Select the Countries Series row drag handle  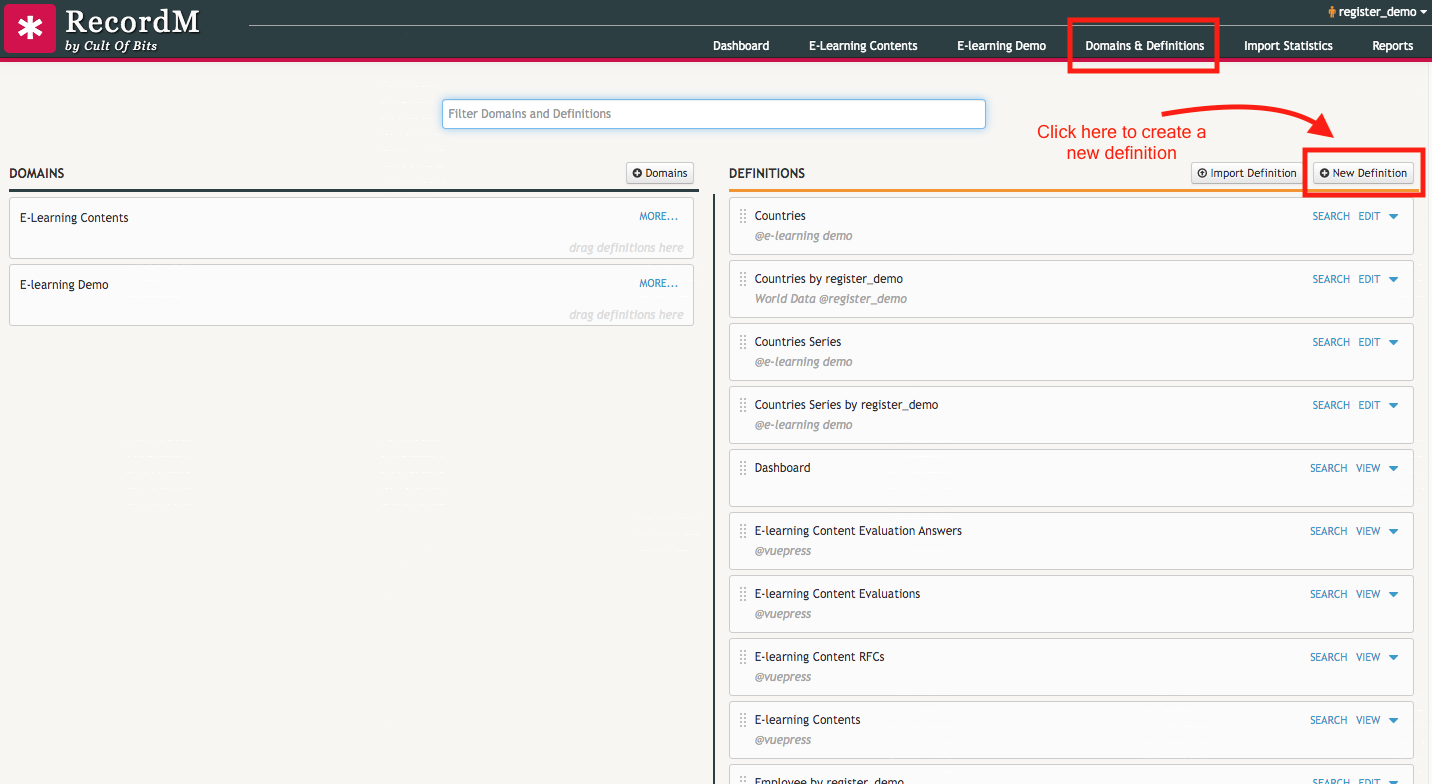coord(743,342)
